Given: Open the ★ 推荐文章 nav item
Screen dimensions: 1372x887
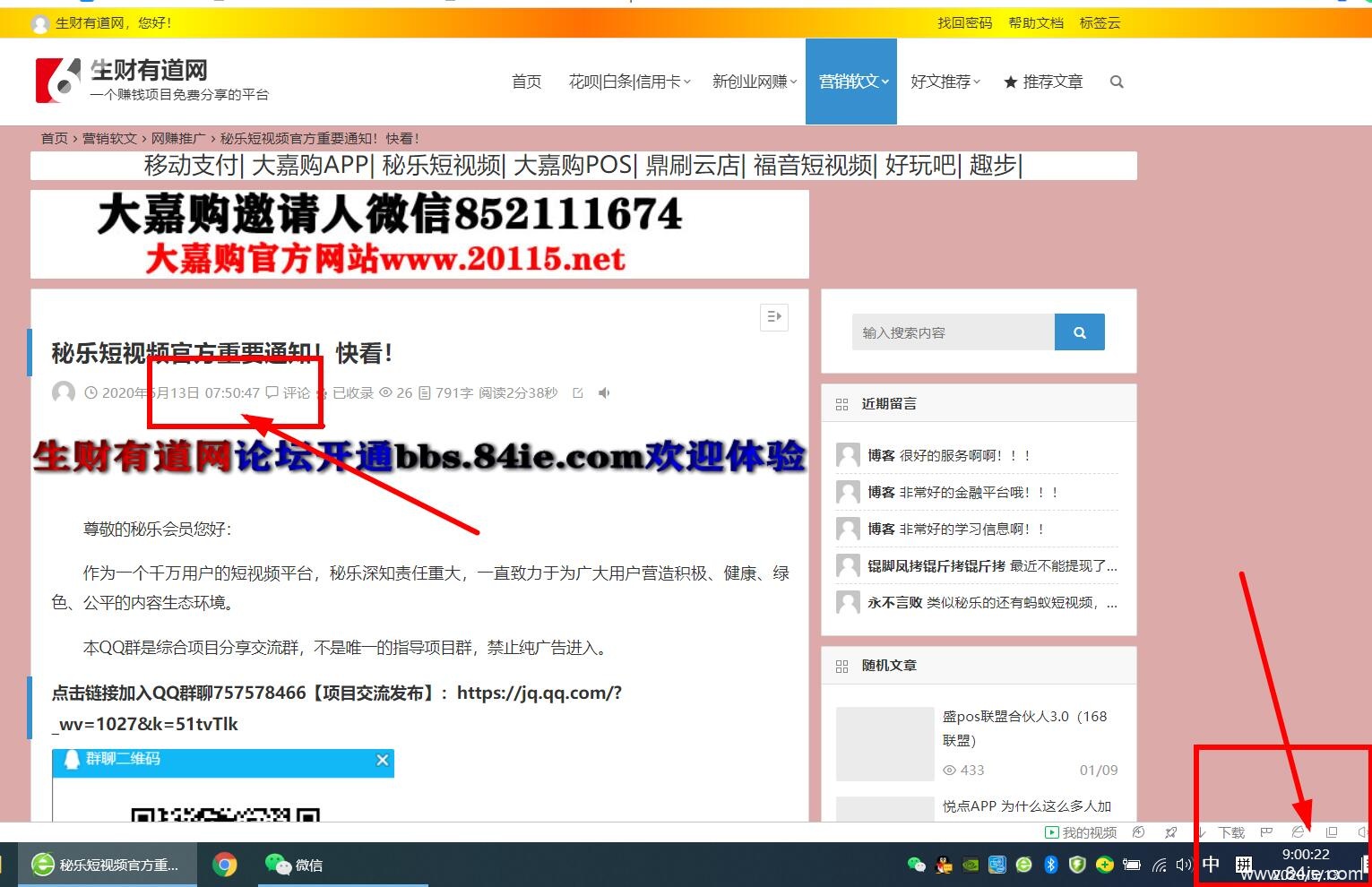Looking at the screenshot, I should [1043, 82].
